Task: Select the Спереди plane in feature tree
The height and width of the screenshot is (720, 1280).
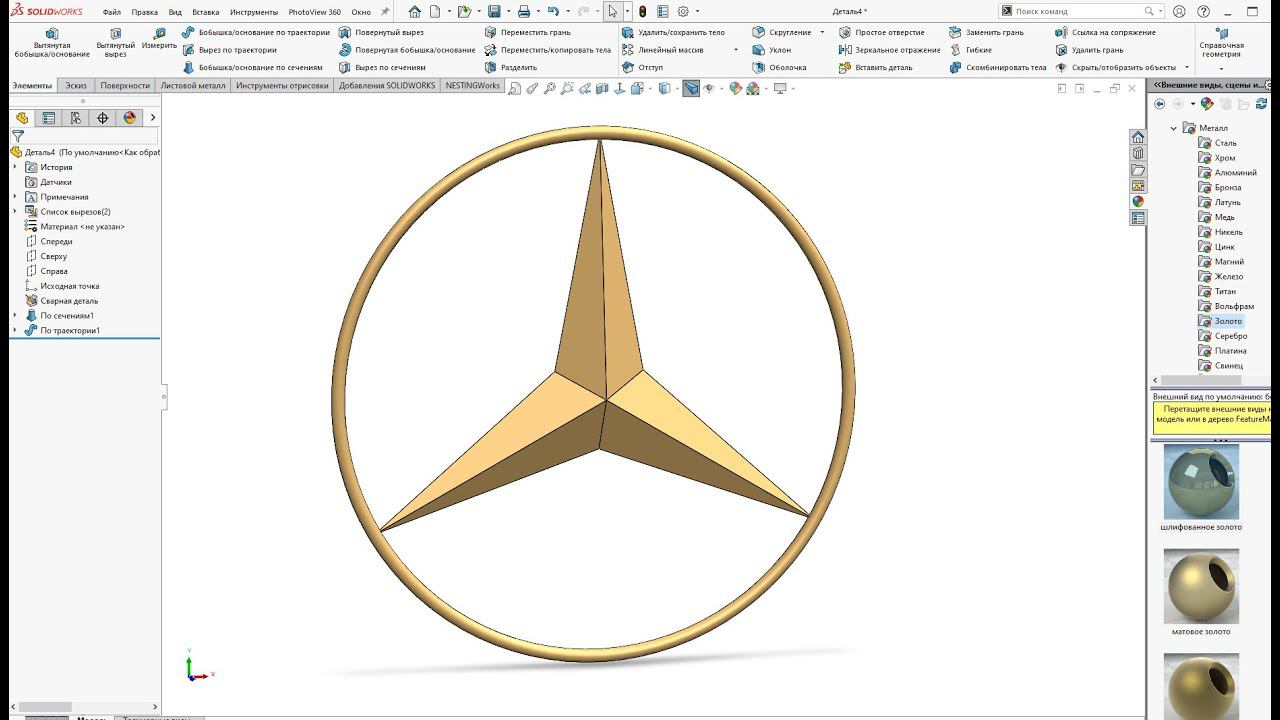Action: click(x=56, y=242)
